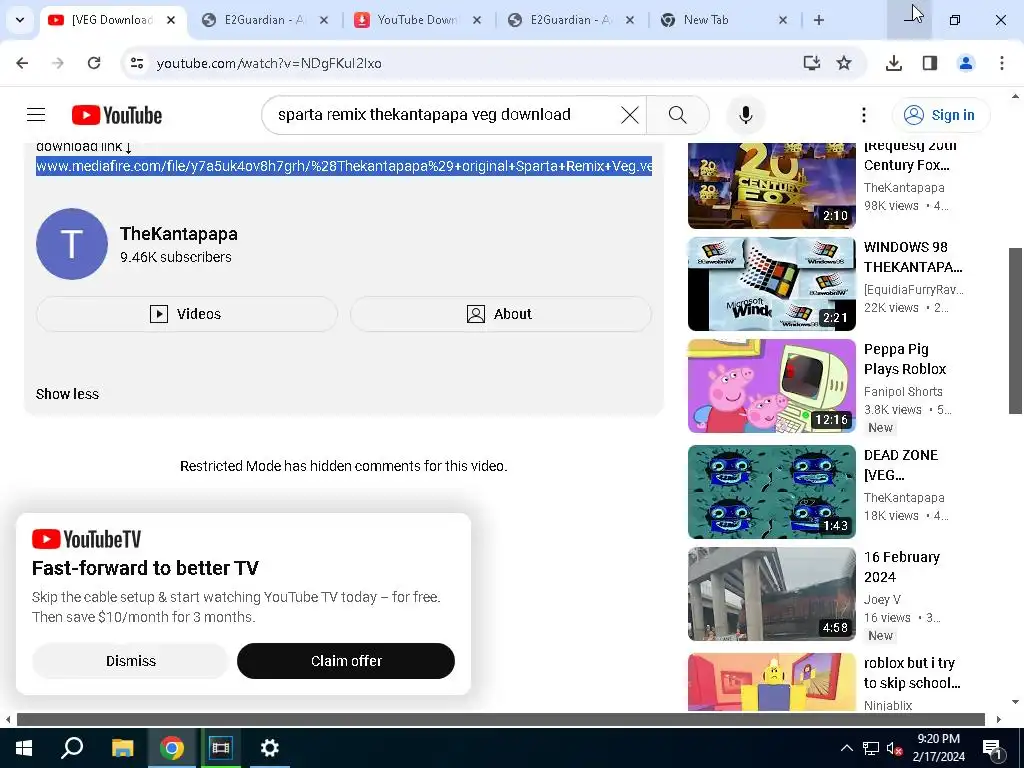Open channel Videos button
Viewport: 1024px width, 768px height.
tap(187, 314)
